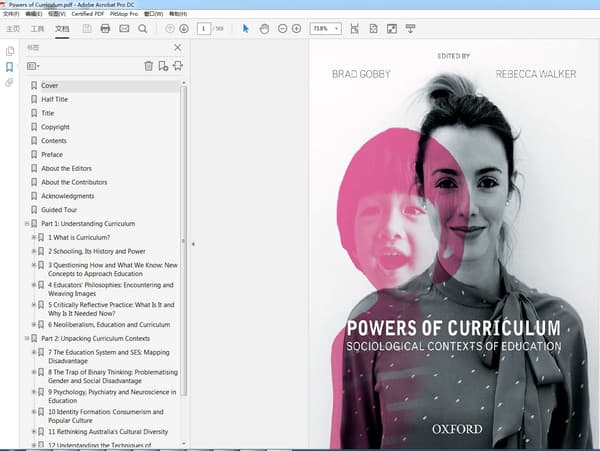Switch to the 主页 tab
The height and width of the screenshot is (451, 600).
coord(13,29)
